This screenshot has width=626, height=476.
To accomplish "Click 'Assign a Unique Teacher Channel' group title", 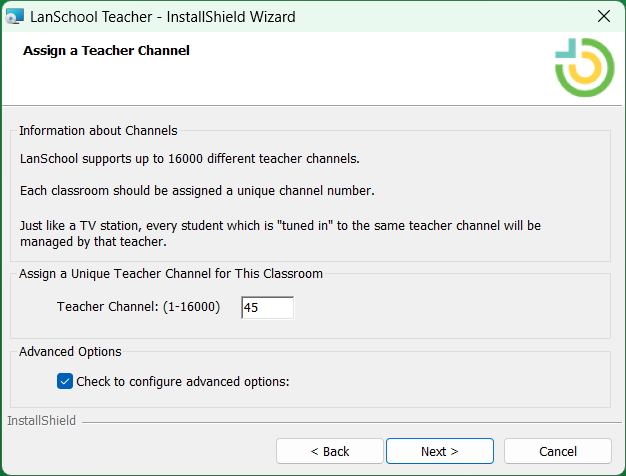I will point(171,274).
